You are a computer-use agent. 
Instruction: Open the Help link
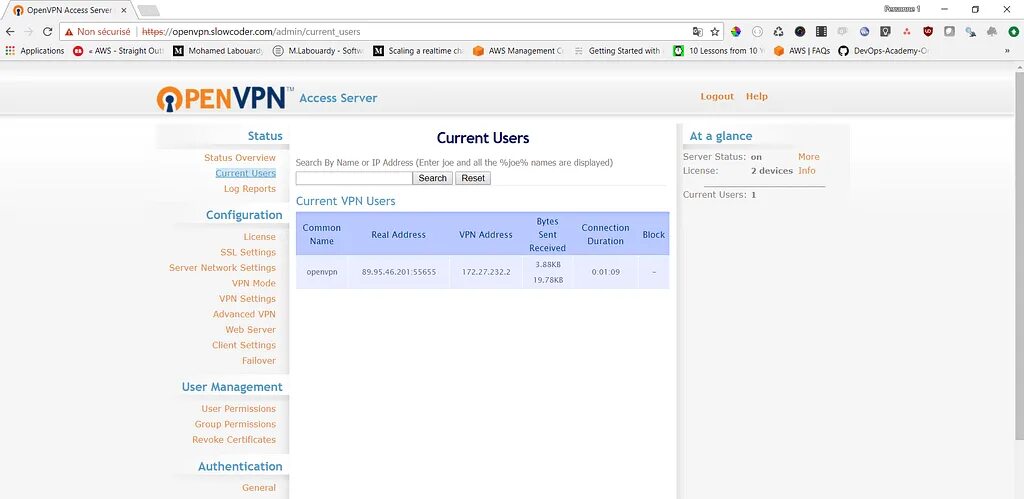(x=756, y=96)
